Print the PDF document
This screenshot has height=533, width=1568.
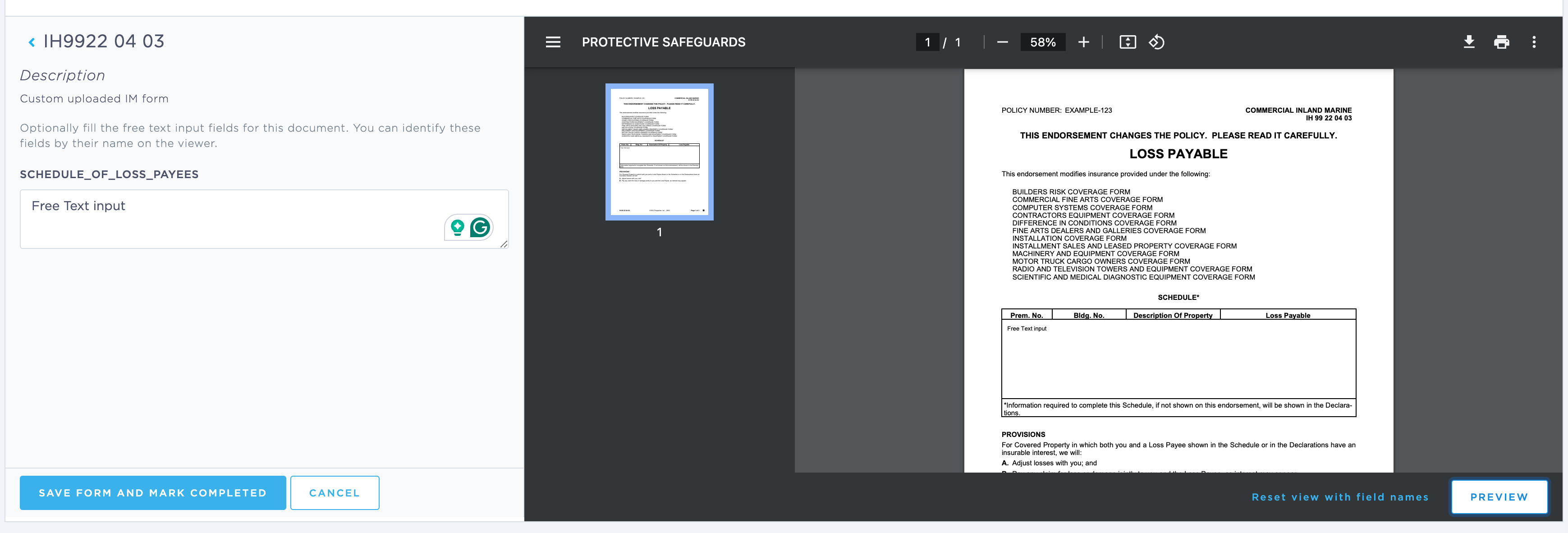pyautogui.click(x=1501, y=42)
